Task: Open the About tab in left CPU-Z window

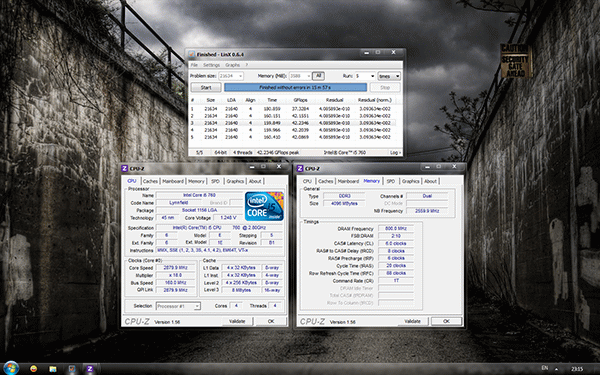Action: tap(255, 181)
